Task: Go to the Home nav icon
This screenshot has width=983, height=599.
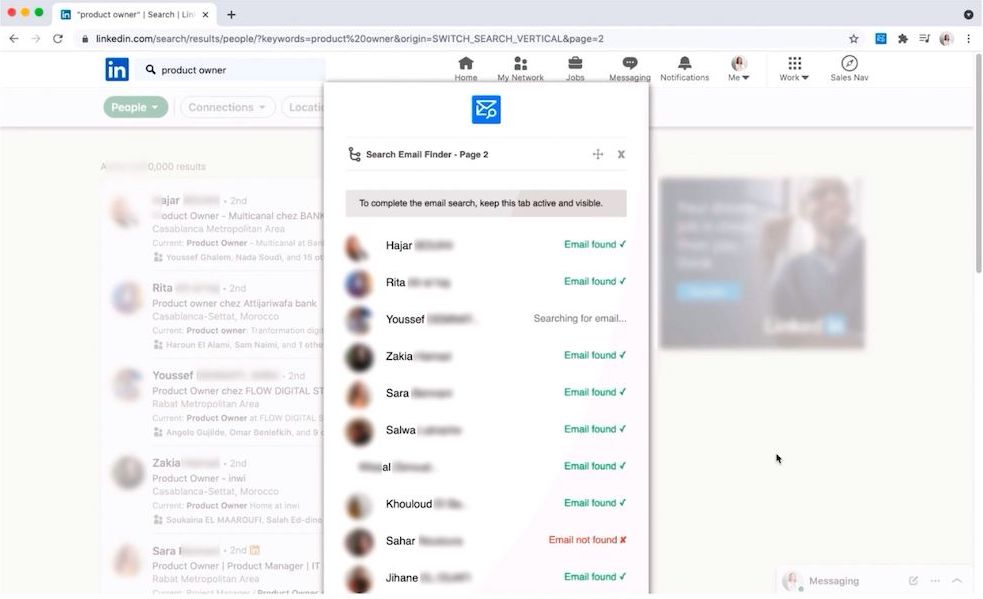Action: point(466,69)
